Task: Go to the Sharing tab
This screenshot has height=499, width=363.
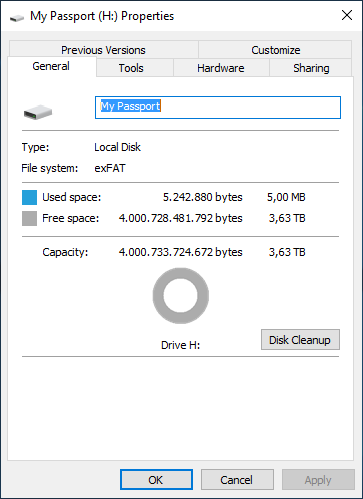Action: 311,68
